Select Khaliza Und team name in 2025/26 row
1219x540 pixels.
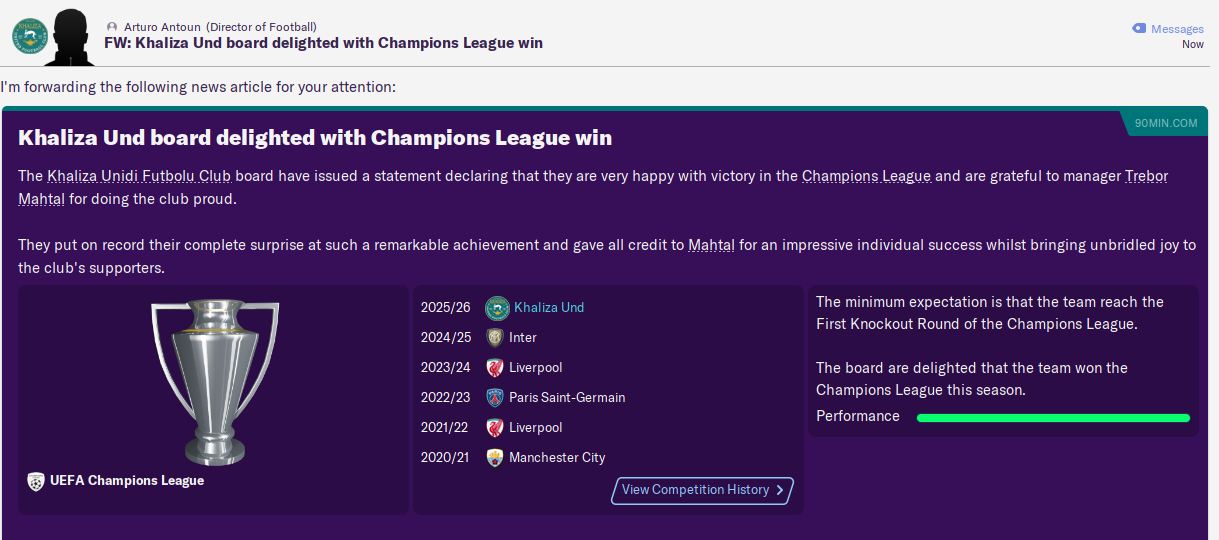(x=549, y=308)
